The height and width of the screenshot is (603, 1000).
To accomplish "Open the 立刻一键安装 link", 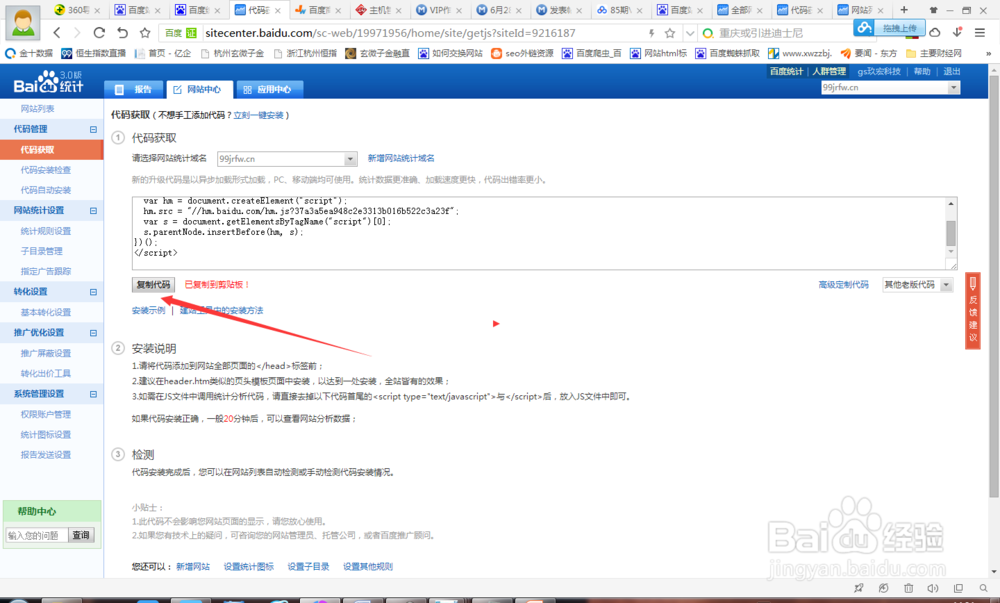I will coord(258,115).
